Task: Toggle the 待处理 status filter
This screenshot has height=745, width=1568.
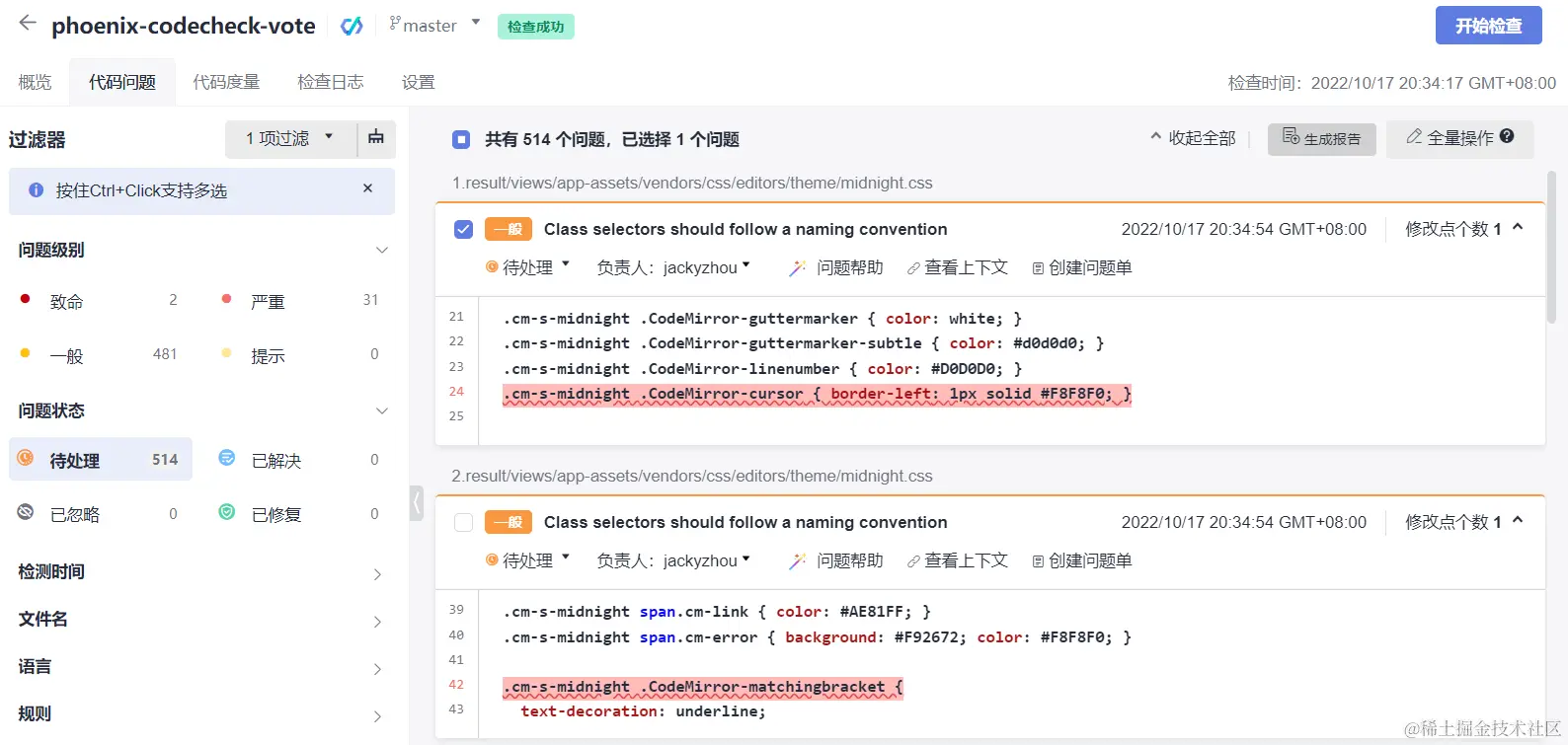Action: 100,460
